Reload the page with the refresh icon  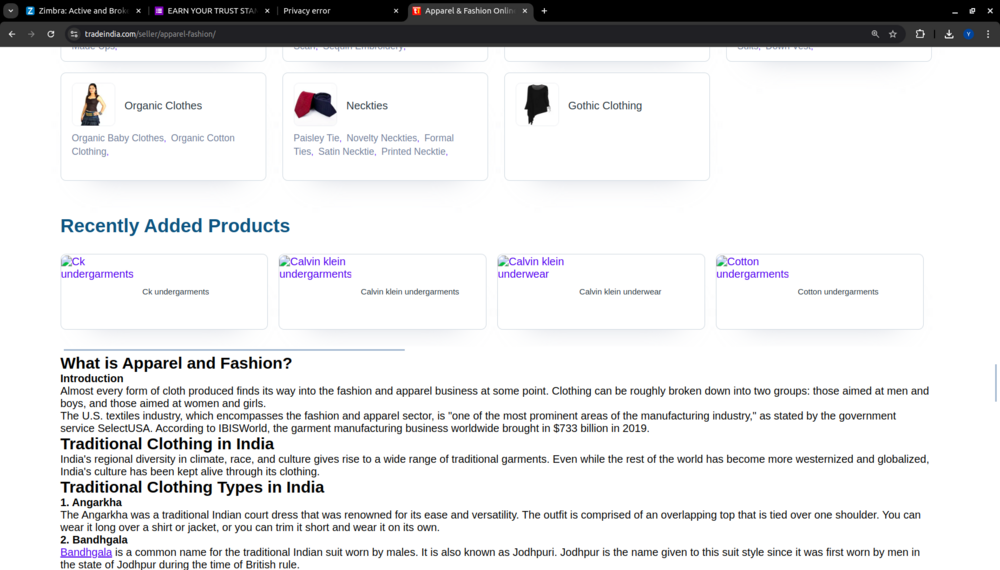[x=51, y=34]
